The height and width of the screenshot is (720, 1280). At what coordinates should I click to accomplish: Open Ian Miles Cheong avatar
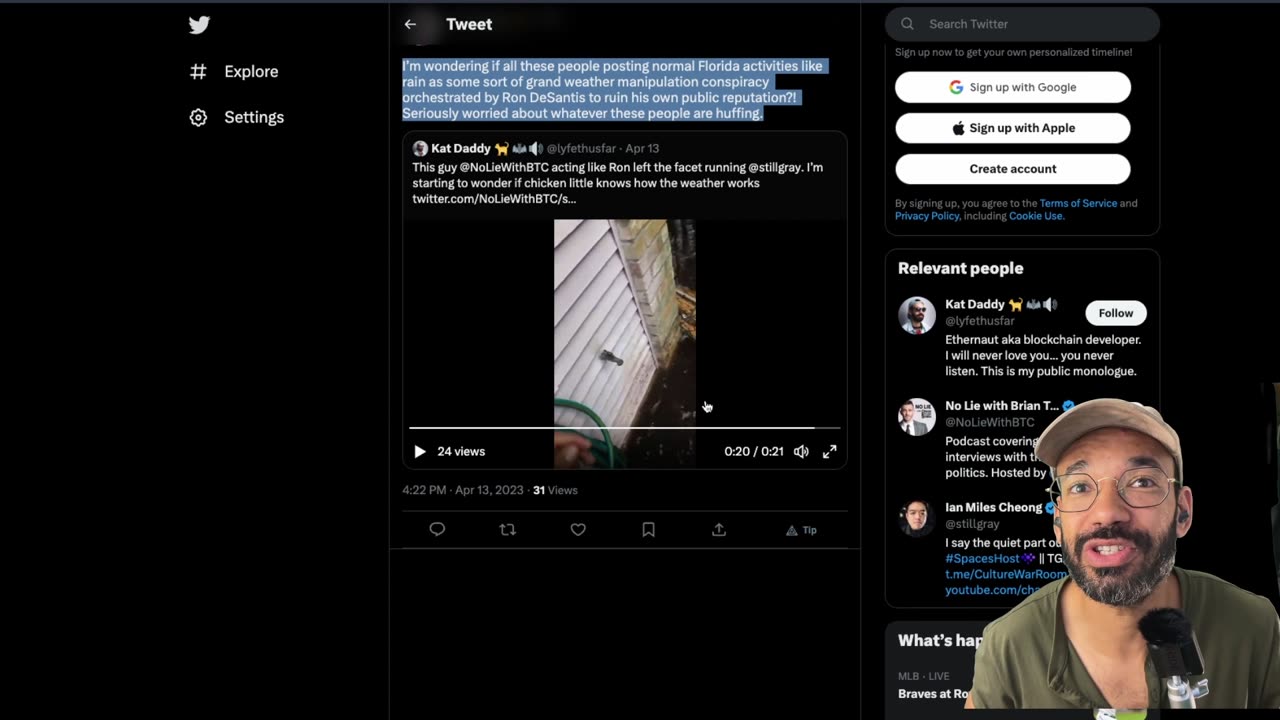[917, 519]
